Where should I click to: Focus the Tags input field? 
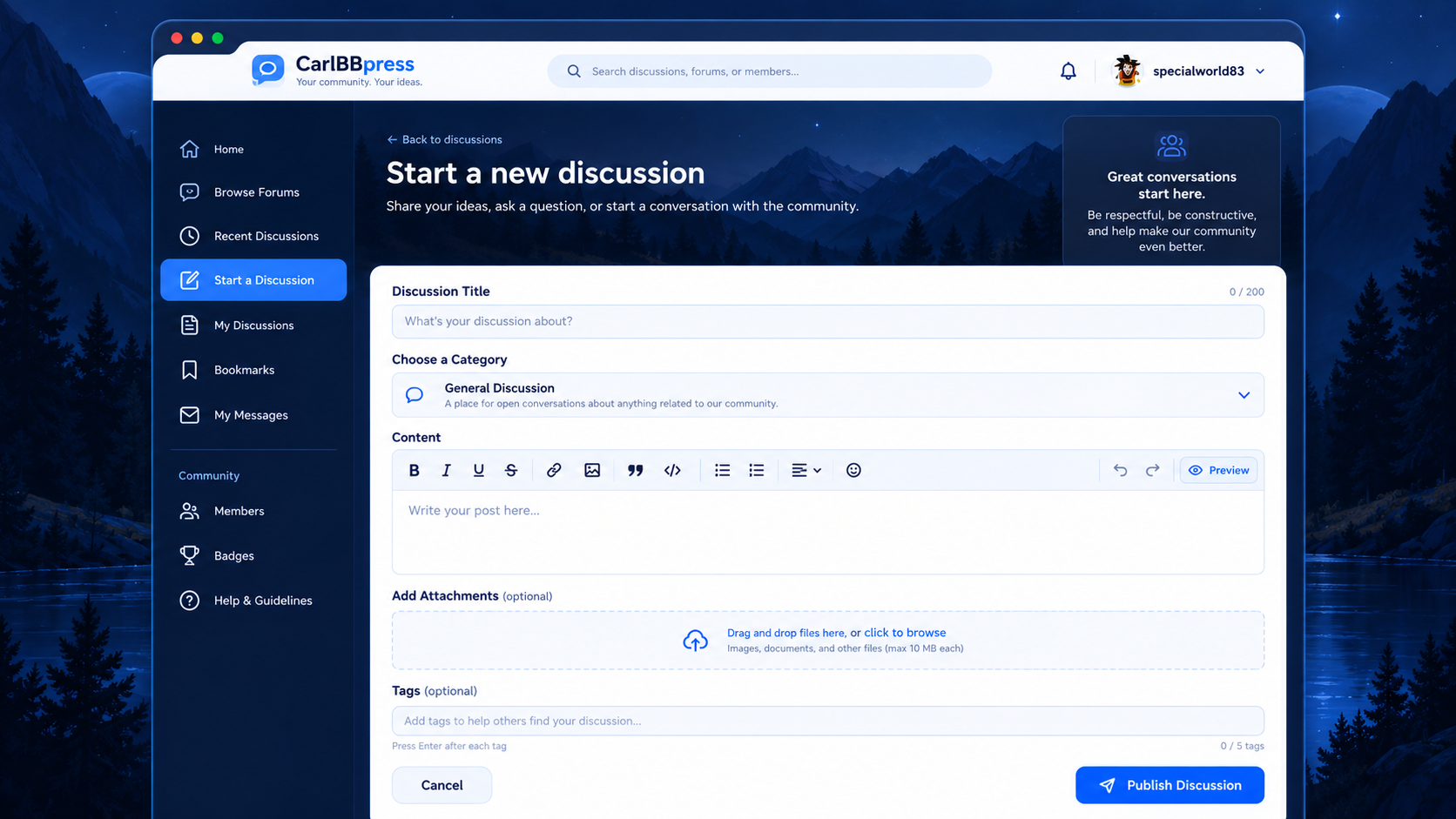(x=828, y=721)
